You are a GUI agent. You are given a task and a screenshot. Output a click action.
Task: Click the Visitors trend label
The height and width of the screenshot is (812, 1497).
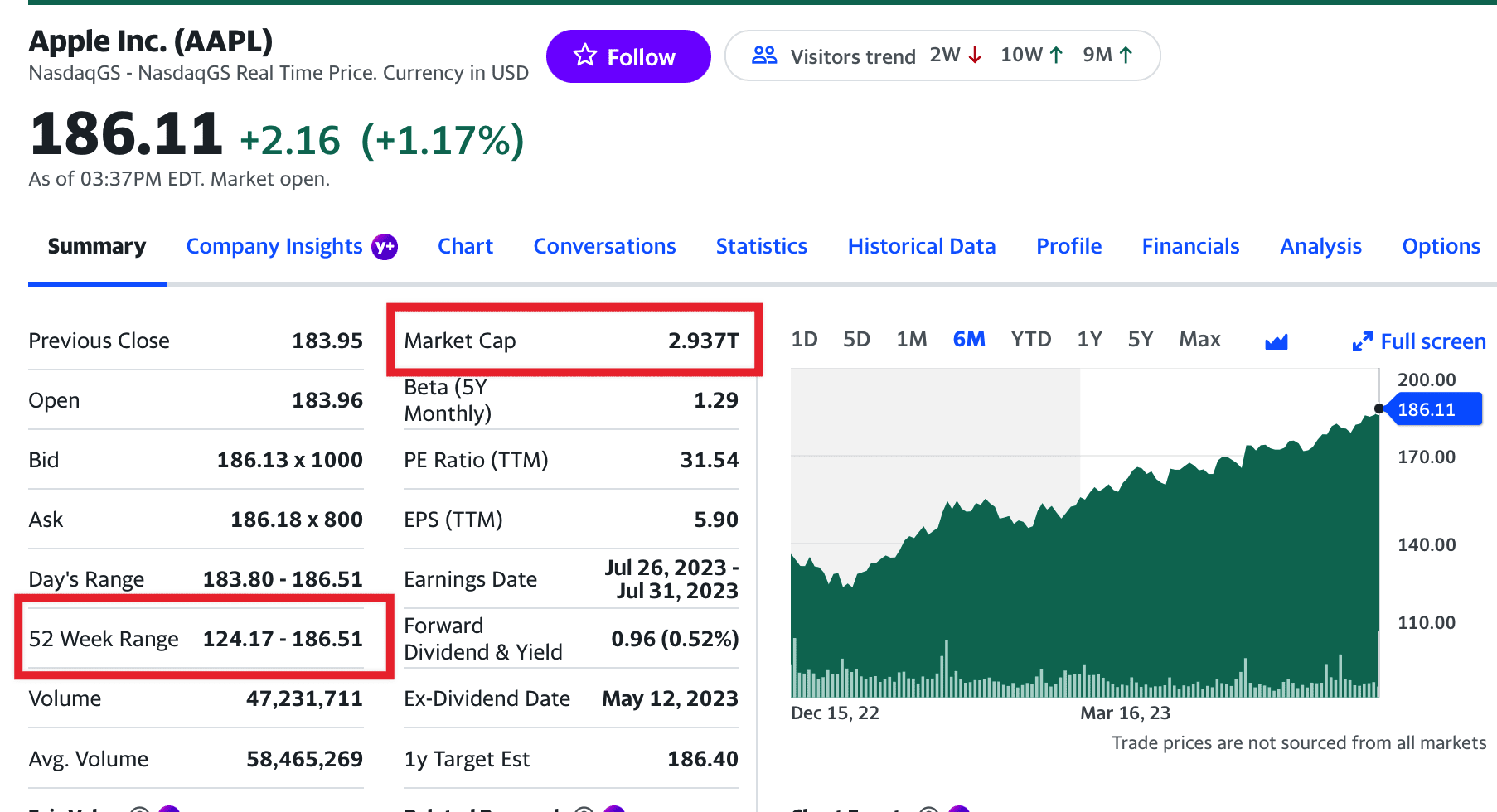[853, 56]
